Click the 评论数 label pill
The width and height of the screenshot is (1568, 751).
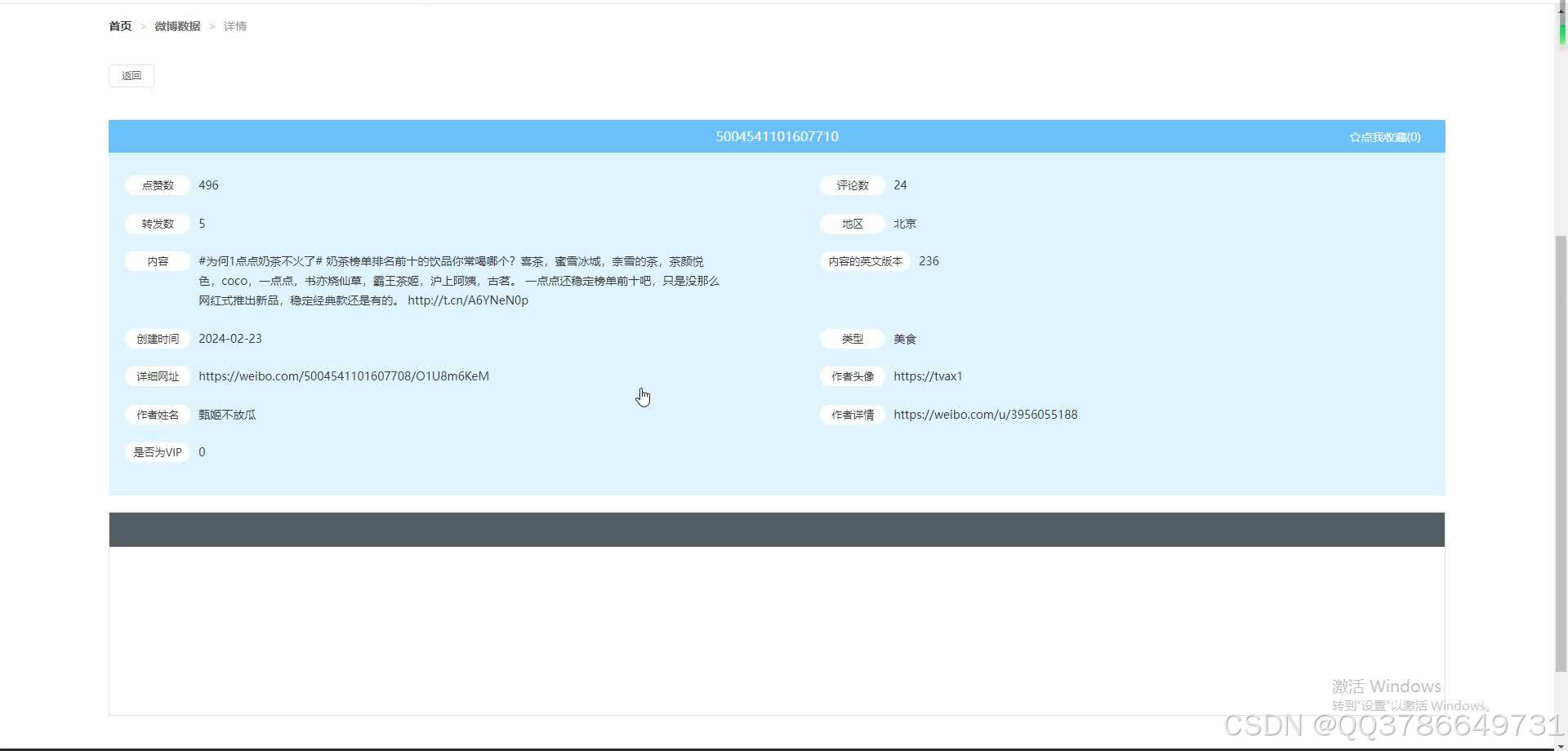852,185
